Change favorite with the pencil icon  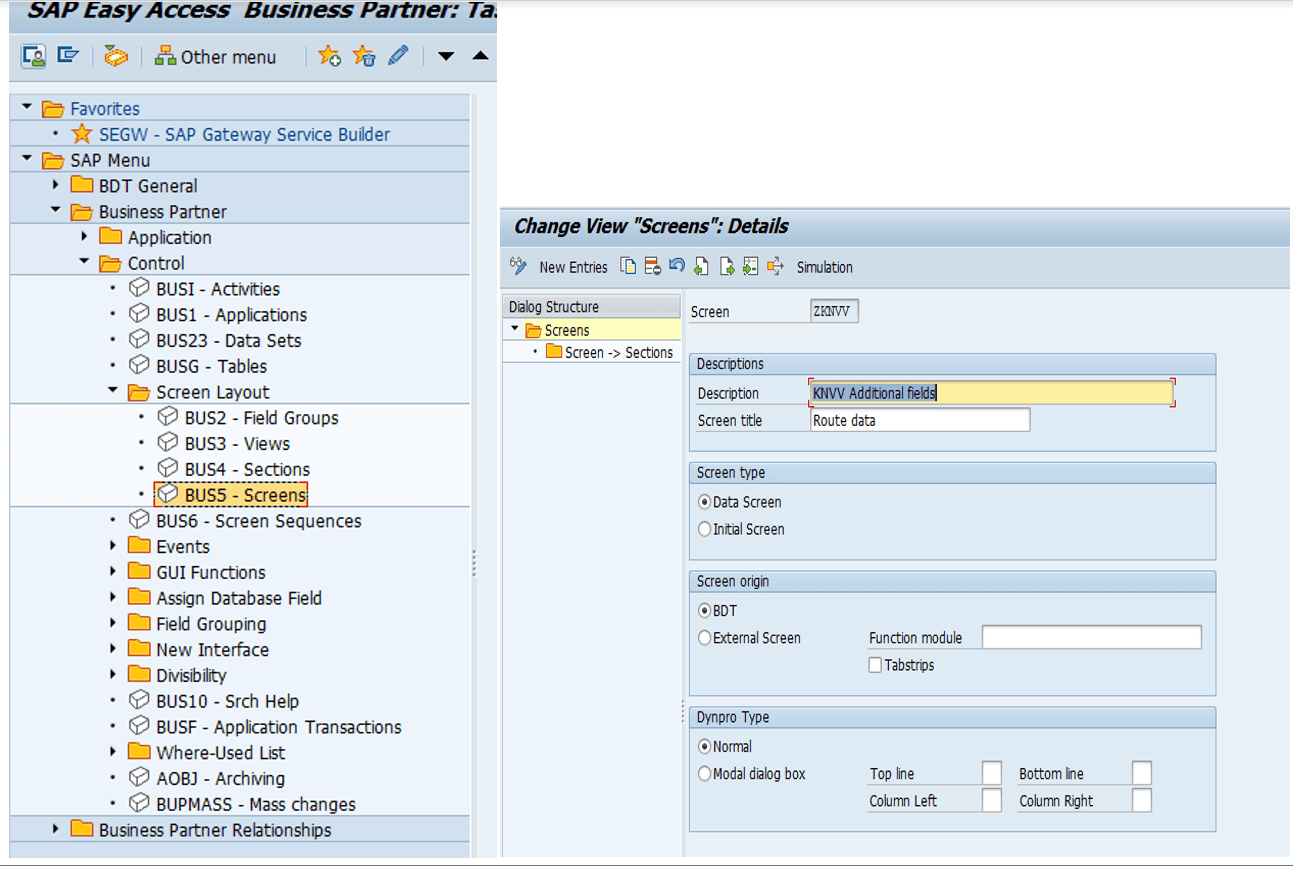click(x=398, y=55)
